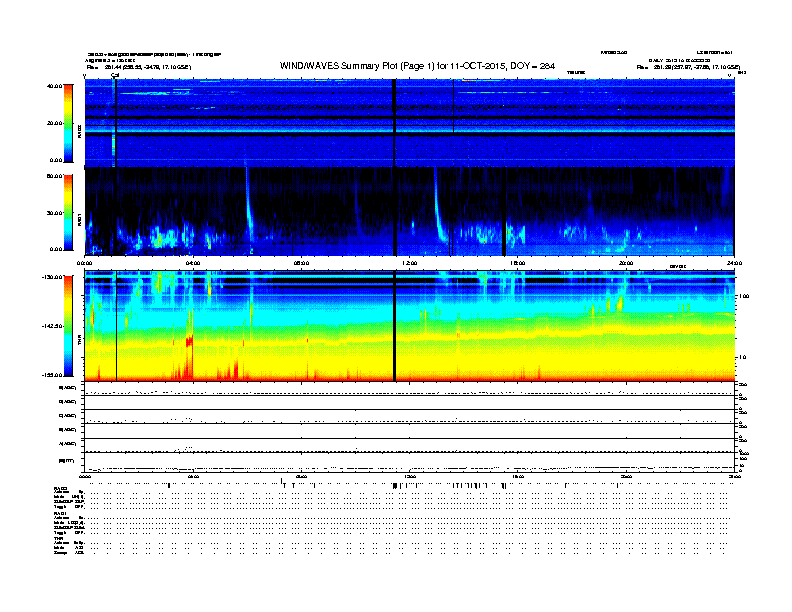Click the 20.00 tick on RAD2 scale
The height and width of the screenshot is (612, 792).
click(x=54, y=123)
